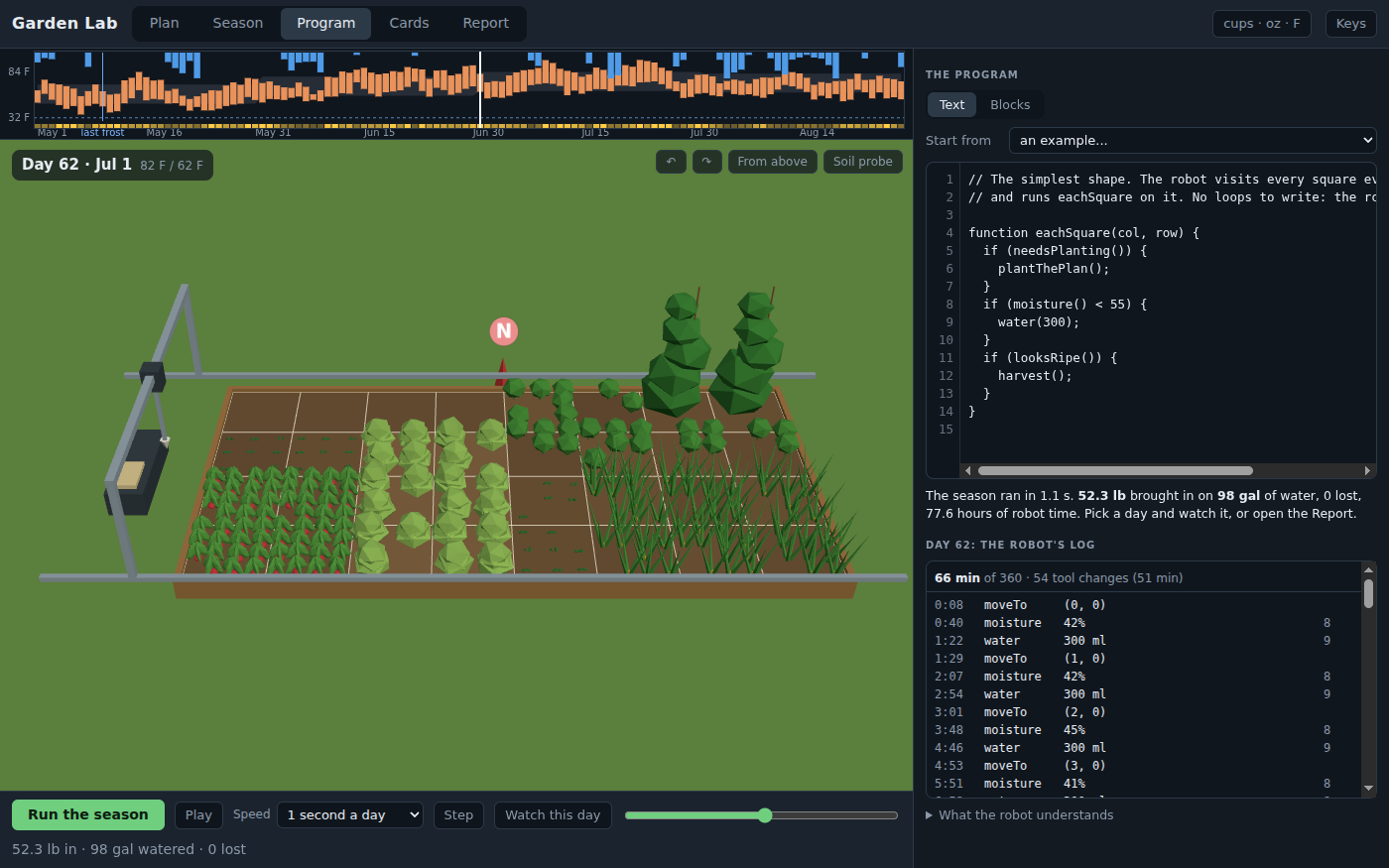Click the Garden Lab title

click(x=64, y=23)
